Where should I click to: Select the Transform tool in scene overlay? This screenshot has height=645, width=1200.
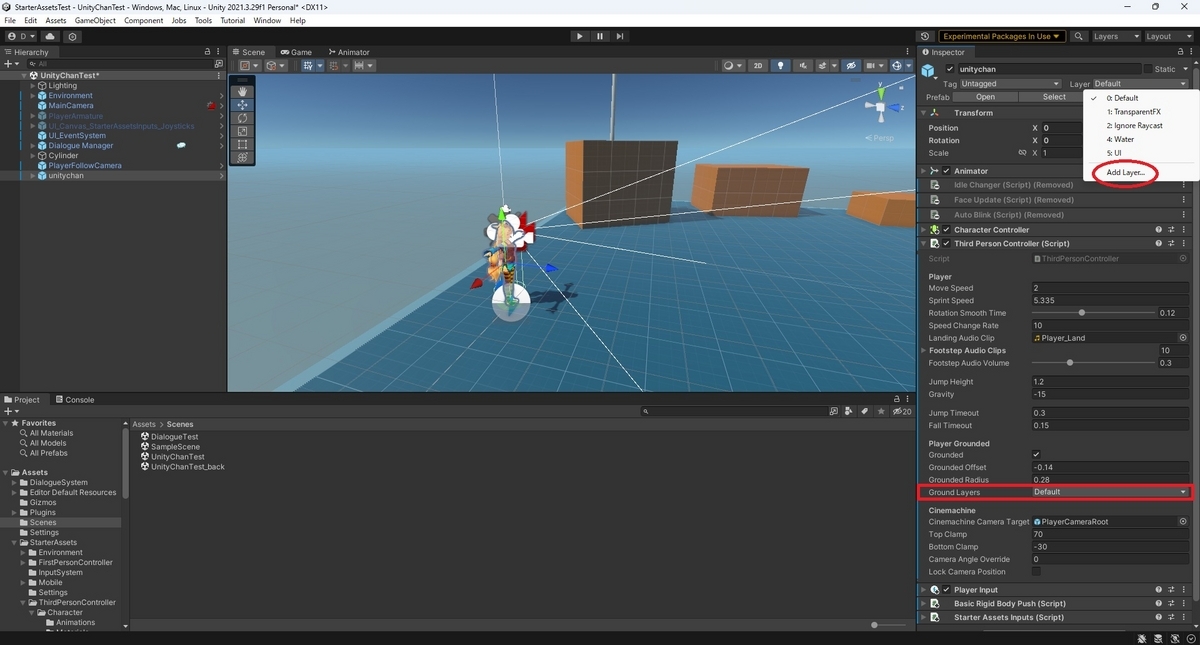point(242,157)
